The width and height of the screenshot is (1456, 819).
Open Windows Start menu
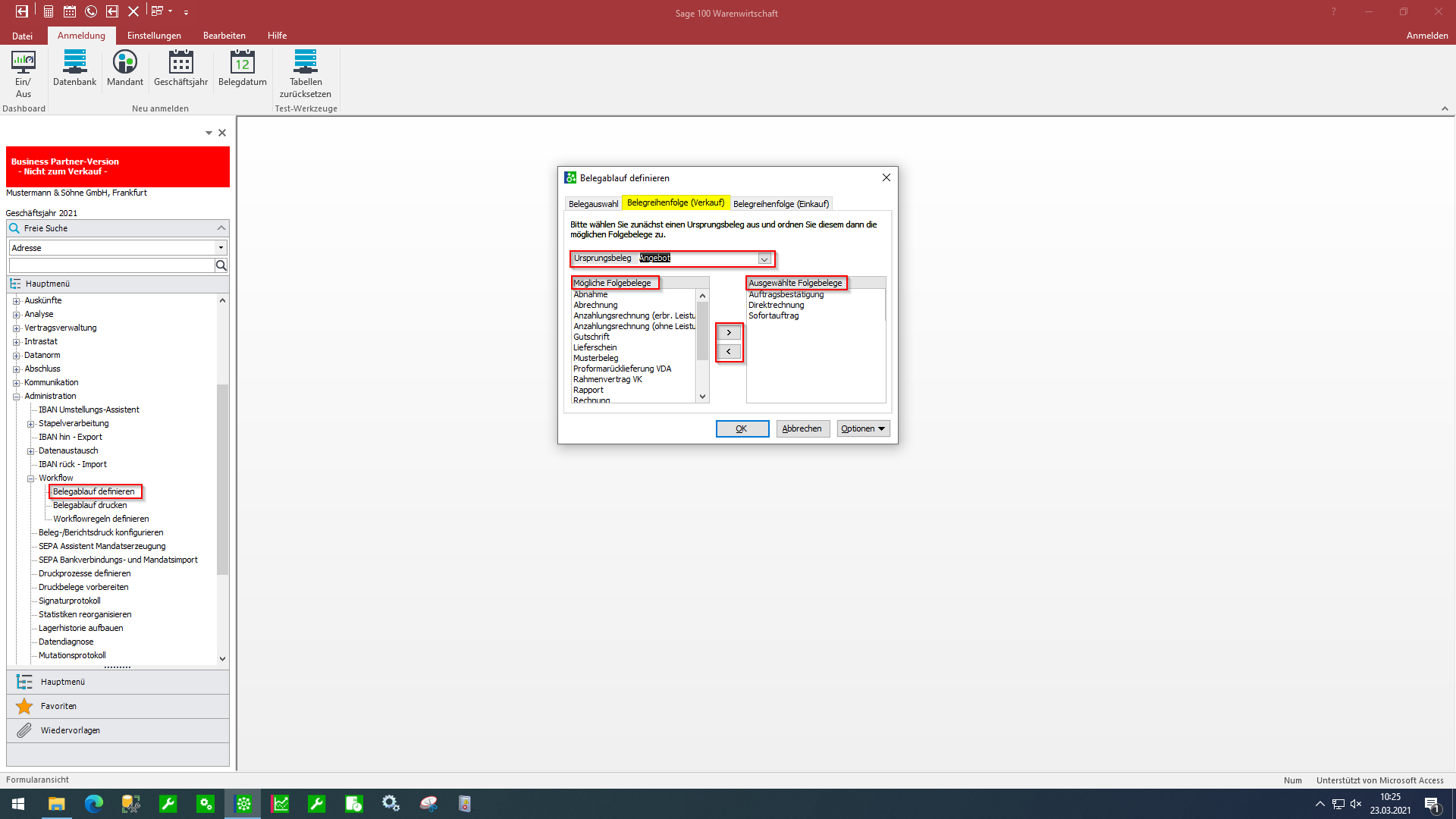(x=18, y=804)
